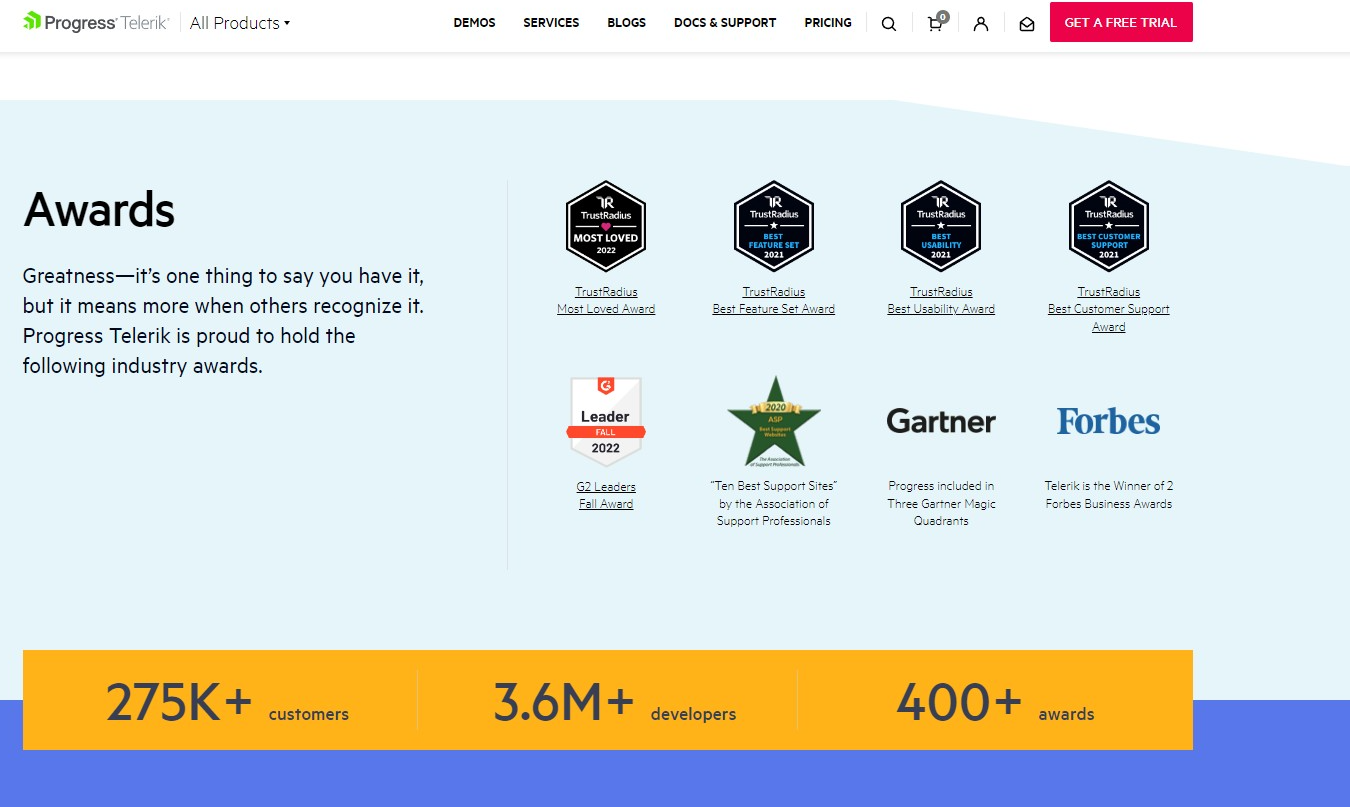
Task: Open Docs & Support in navigation
Action: coord(725,22)
